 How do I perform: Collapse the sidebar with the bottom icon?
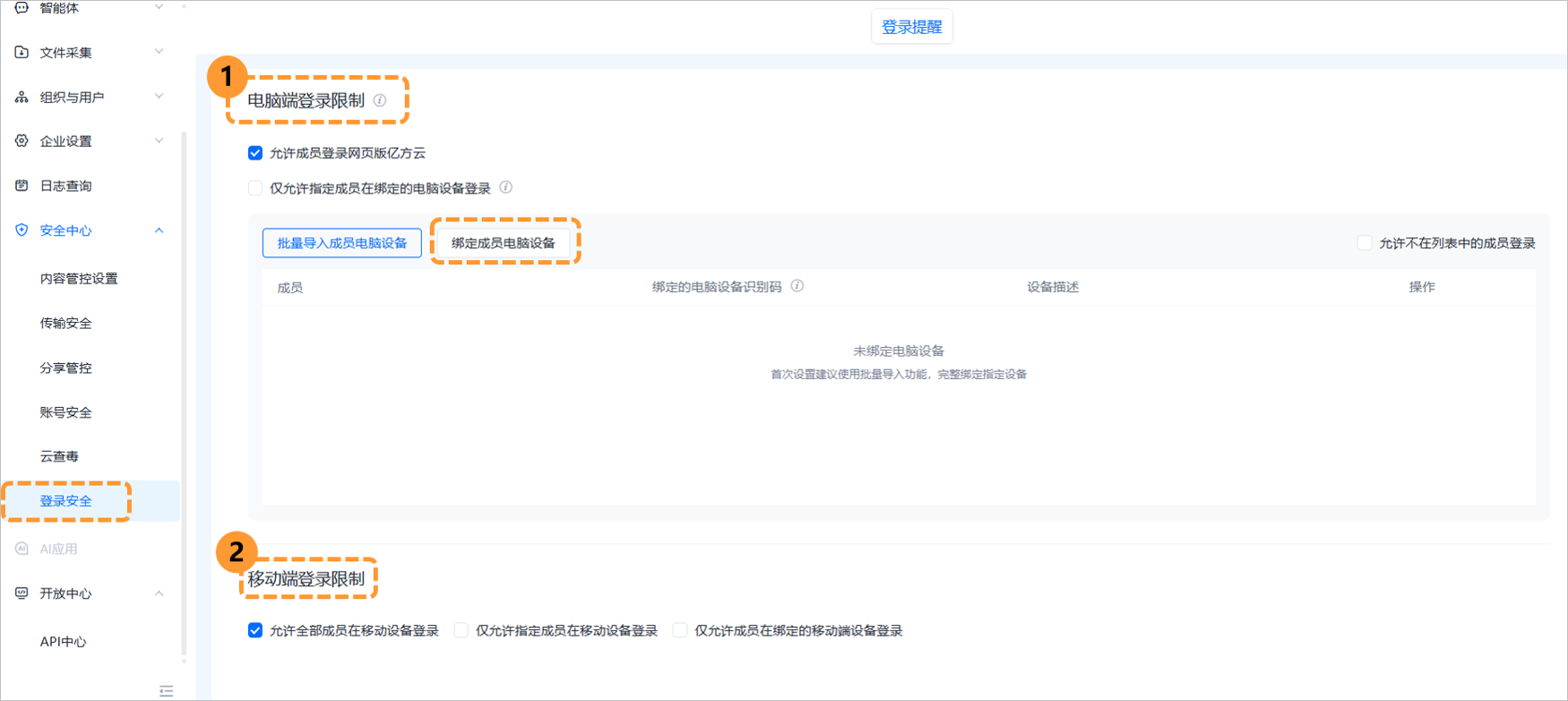coord(166,690)
